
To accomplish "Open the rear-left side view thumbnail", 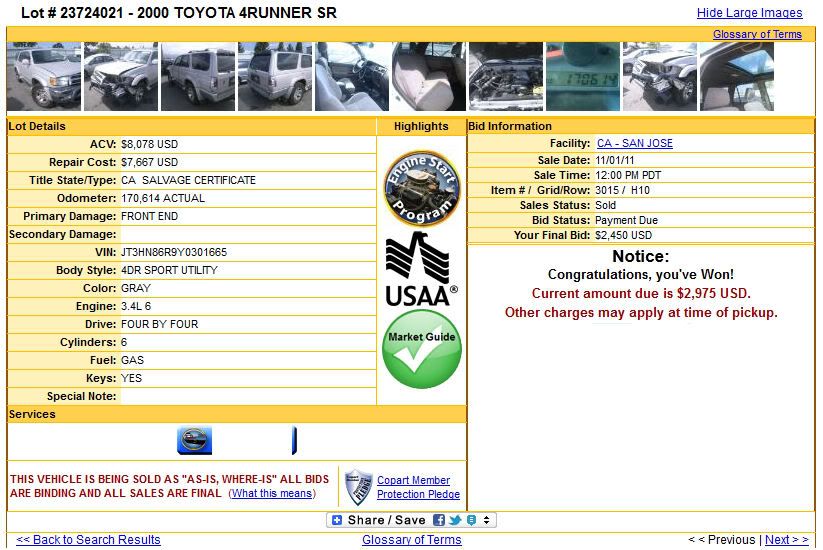I will click(x=198, y=77).
